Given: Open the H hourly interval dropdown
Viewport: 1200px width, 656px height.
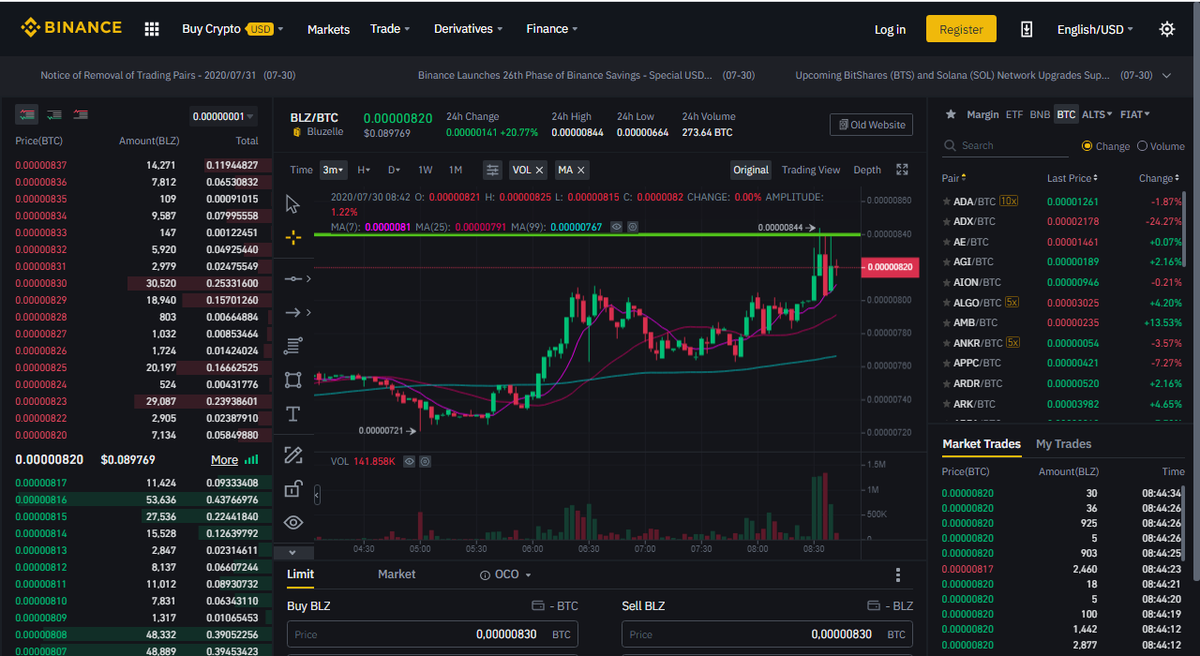Looking at the screenshot, I should click(364, 170).
